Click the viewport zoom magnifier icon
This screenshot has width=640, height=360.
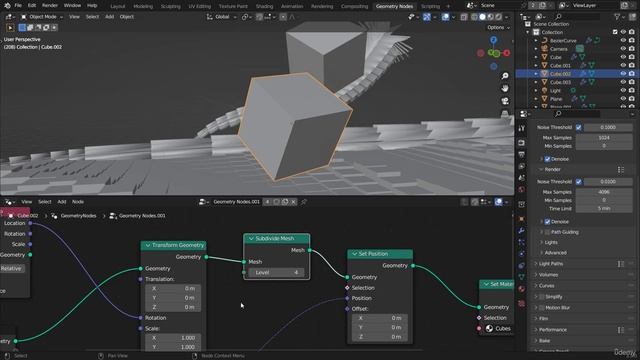(x=505, y=76)
